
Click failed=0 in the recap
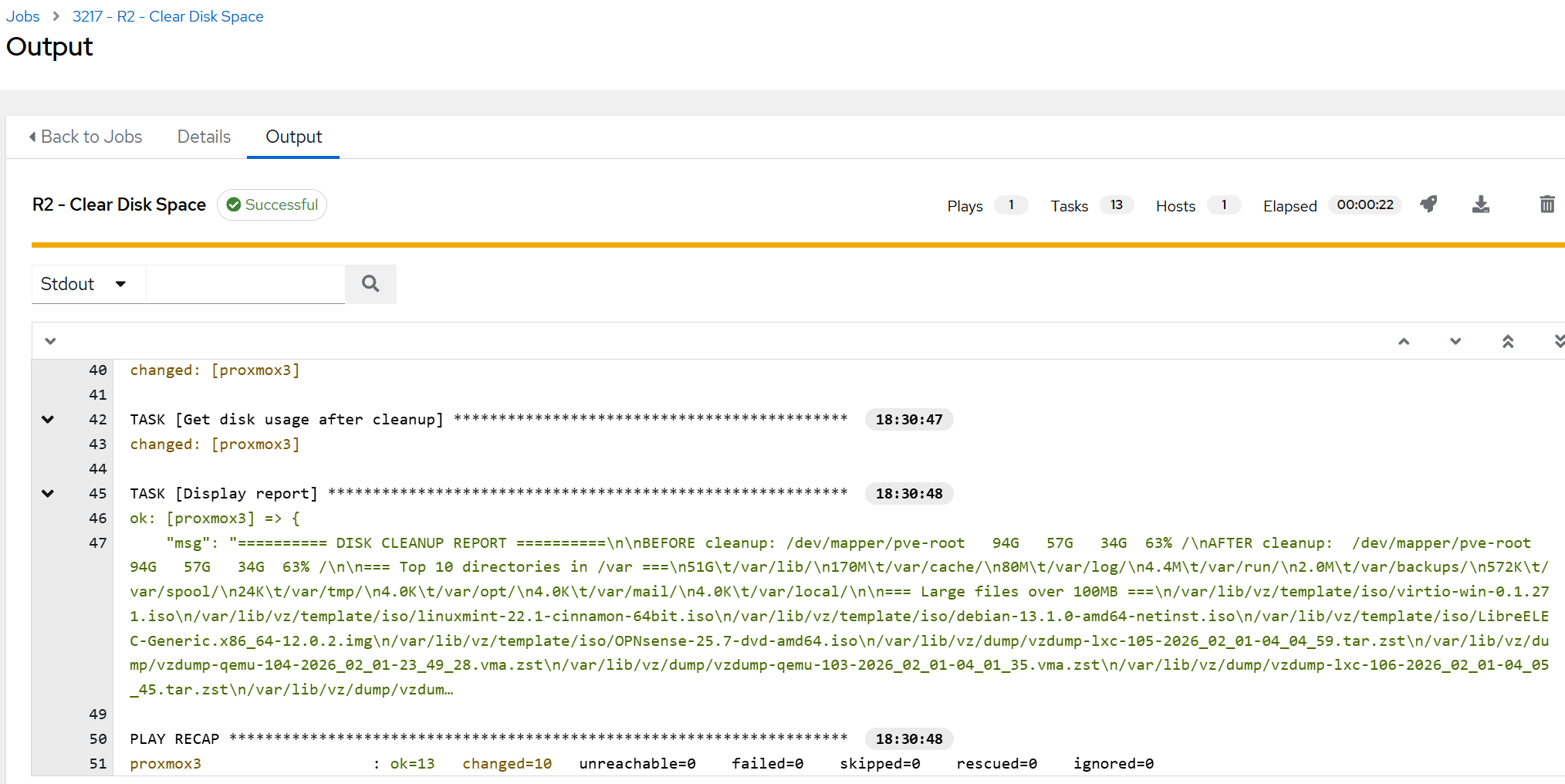(x=767, y=764)
